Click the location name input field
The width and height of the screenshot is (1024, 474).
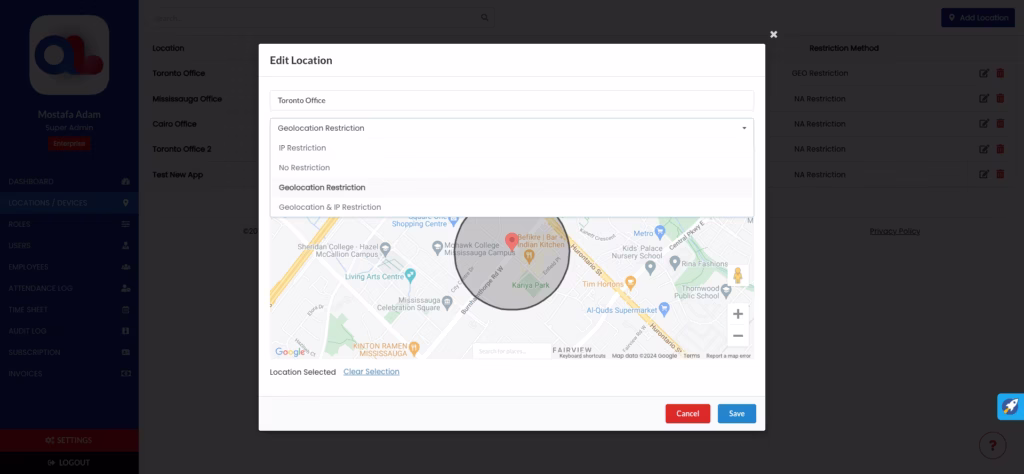[x=511, y=101]
